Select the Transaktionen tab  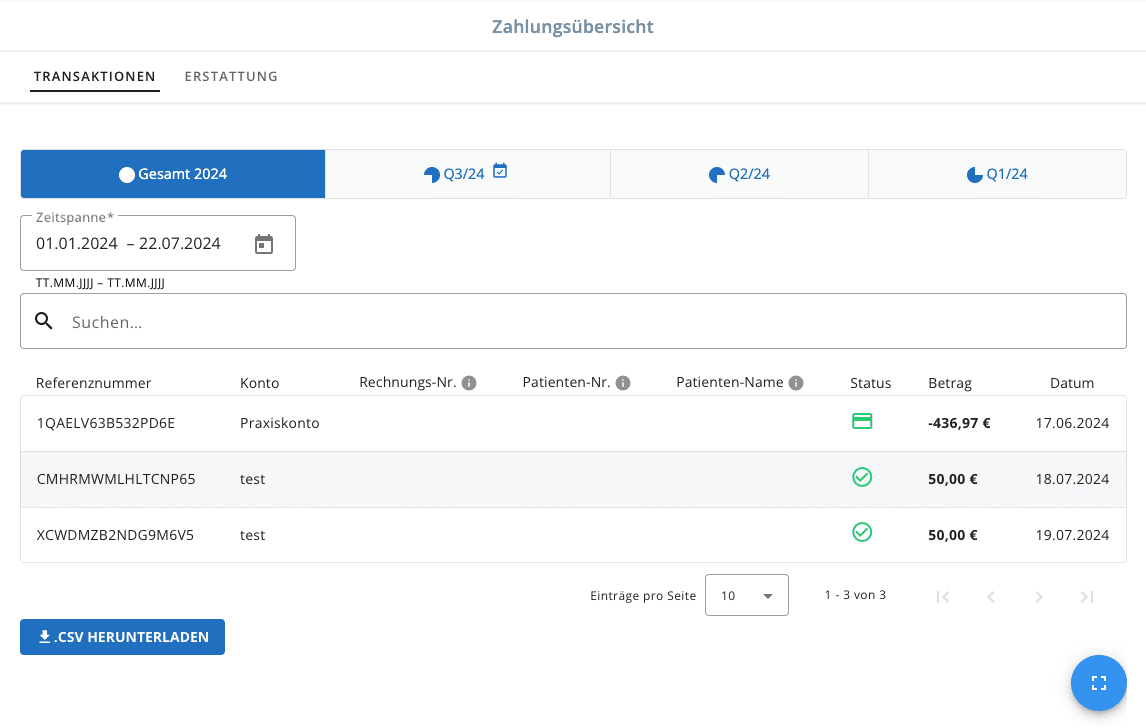(x=95, y=76)
